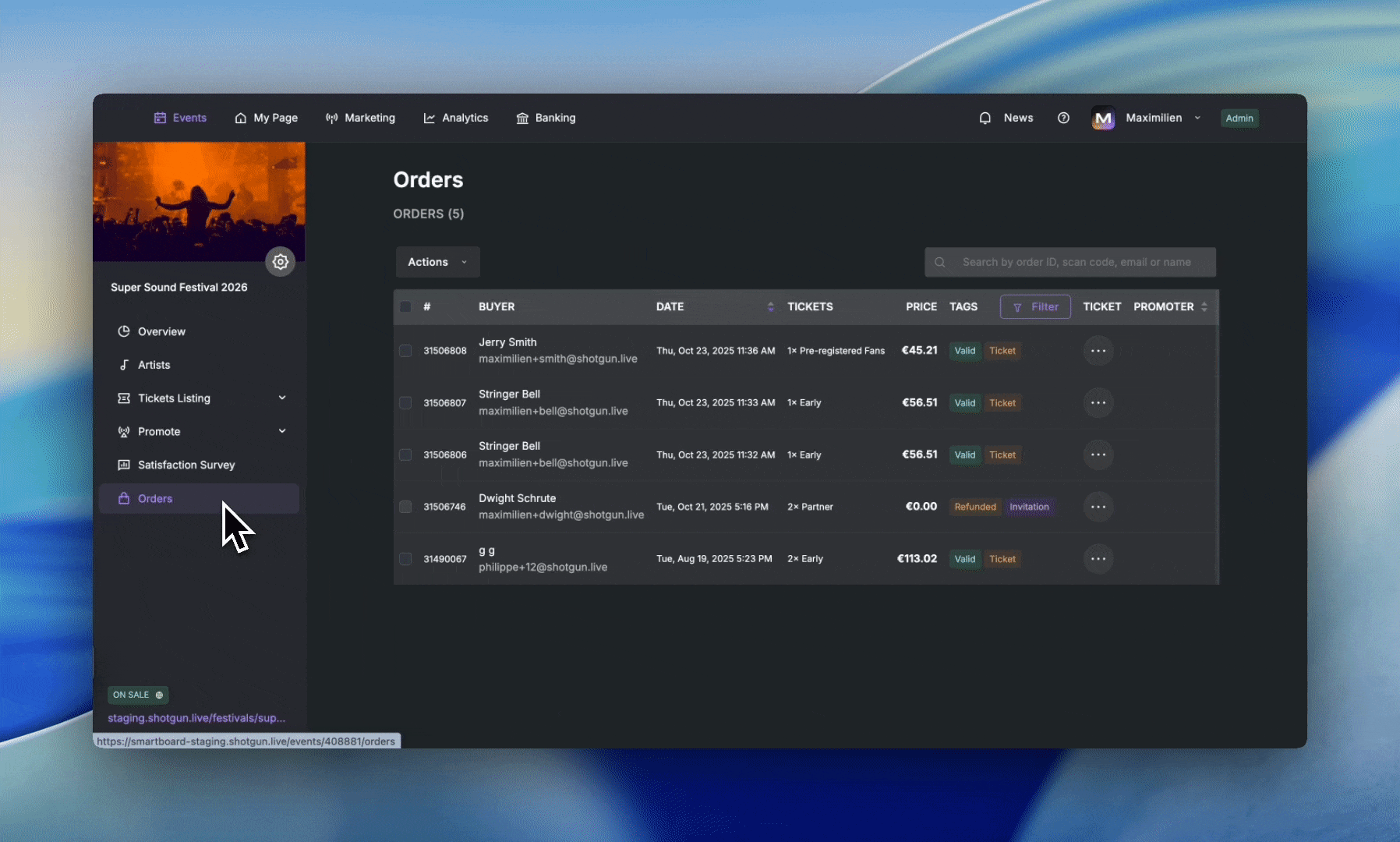Click the BUYER column header
Image resolution: width=1400 pixels, height=842 pixels.
pyautogui.click(x=497, y=306)
